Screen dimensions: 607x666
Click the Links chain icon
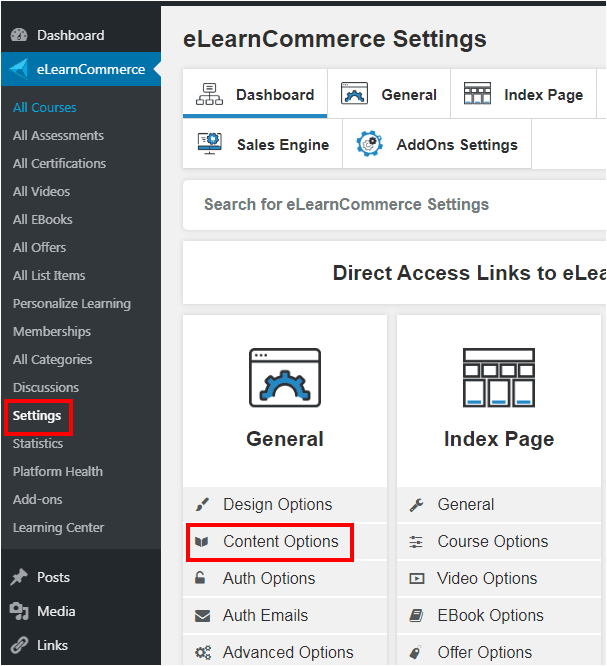pos(19,645)
